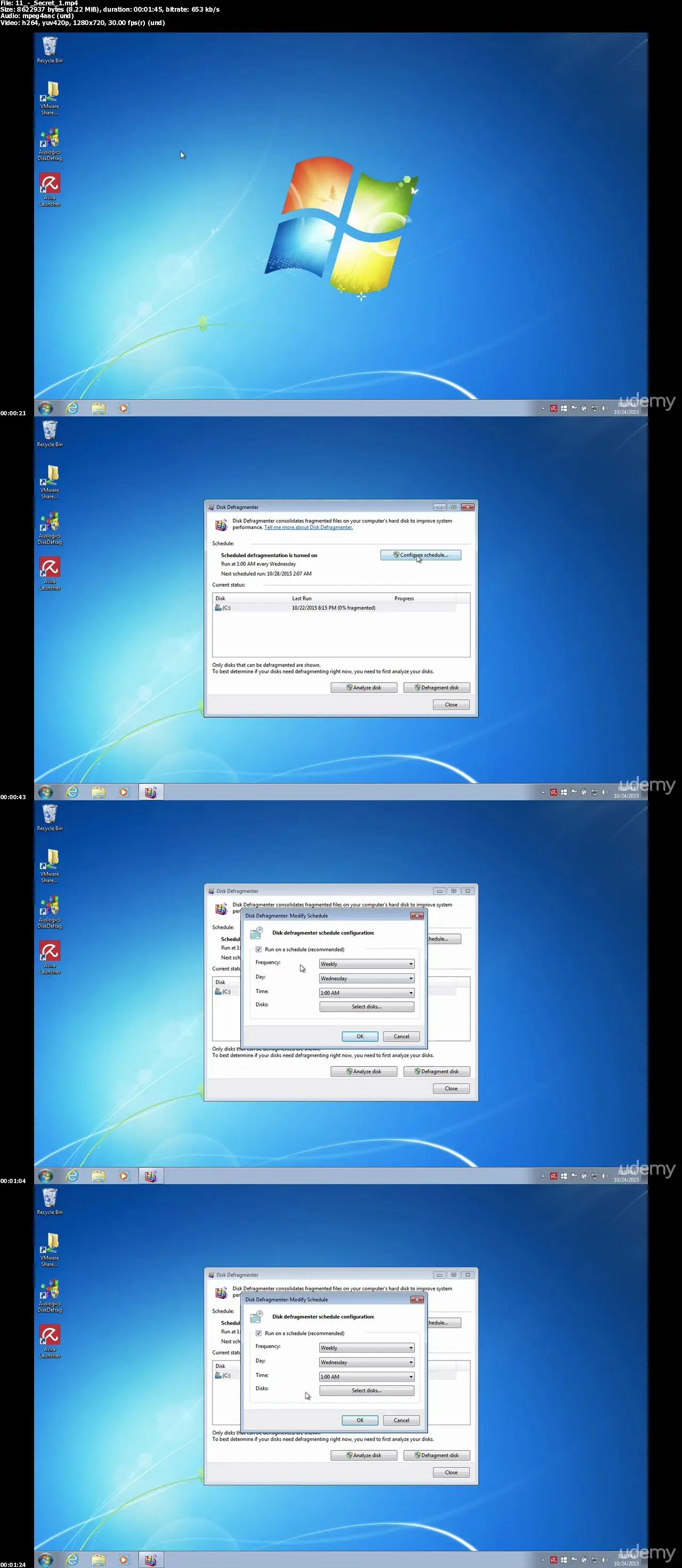The width and height of the screenshot is (682, 1568).
Task: Confirm with OK in the 00:01:04 frame
Action: click(360, 1036)
